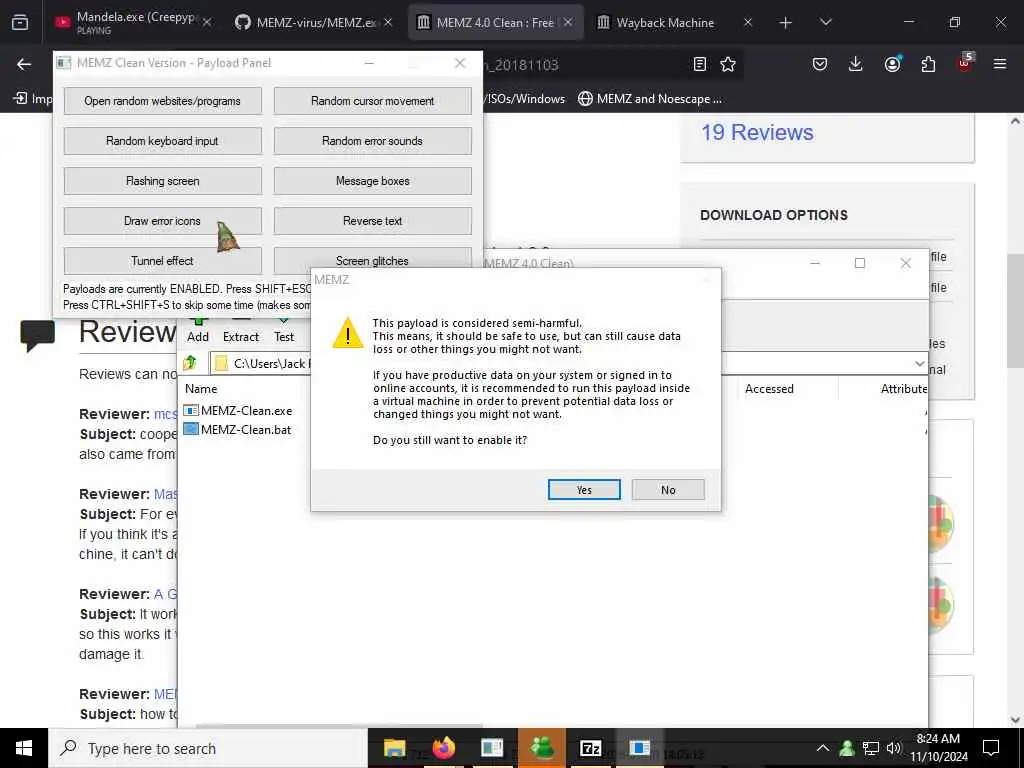Viewport: 1024px width, 768px height.
Task: Open the extensions puzzle icon
Action: pyautogui.click(x=928, y=64)
